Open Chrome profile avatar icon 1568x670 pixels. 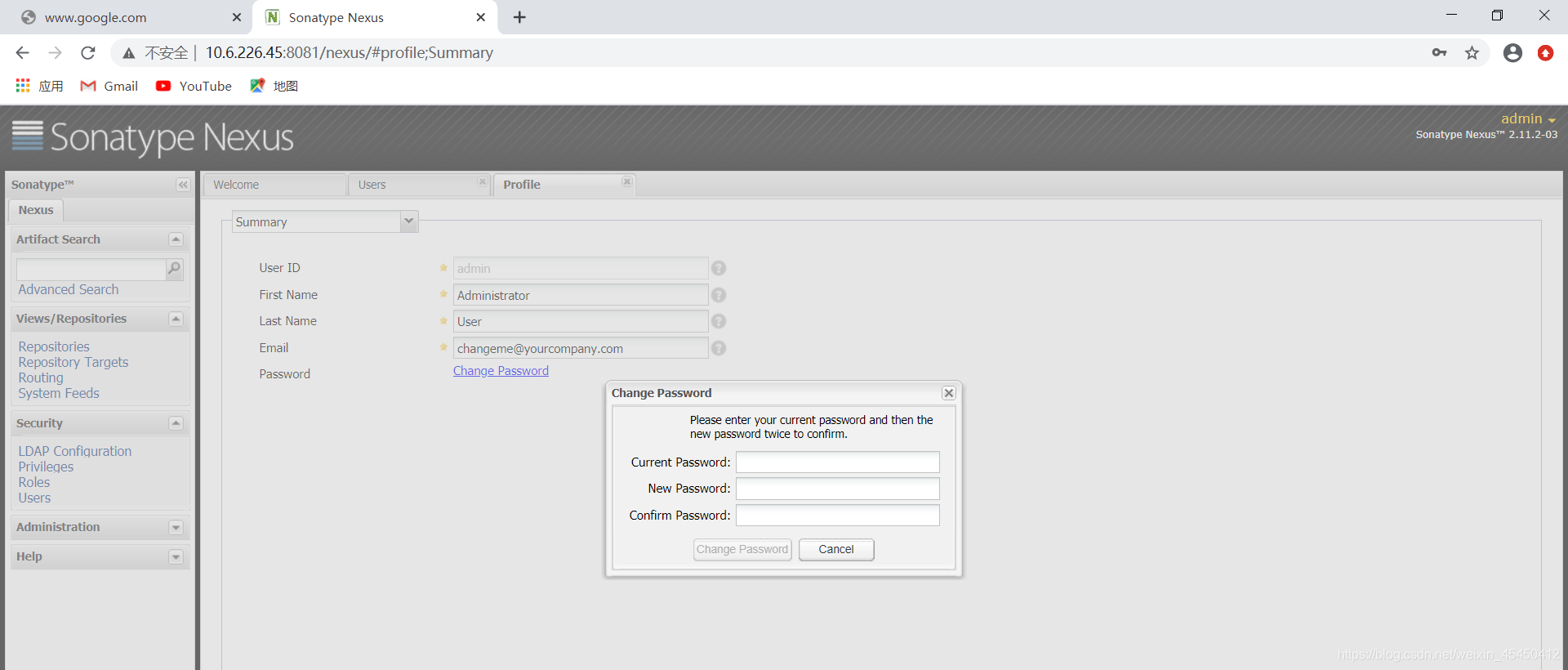pyautogui.click(x=1512, y=53)
